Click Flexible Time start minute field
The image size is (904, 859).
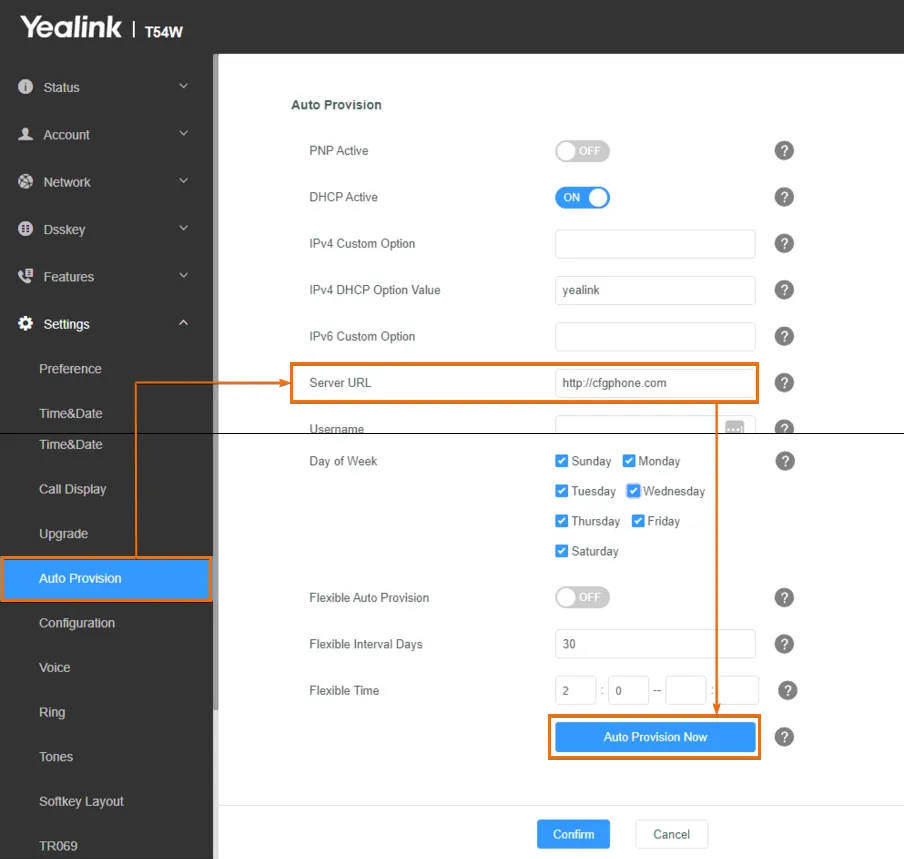(x=628, y=691)
